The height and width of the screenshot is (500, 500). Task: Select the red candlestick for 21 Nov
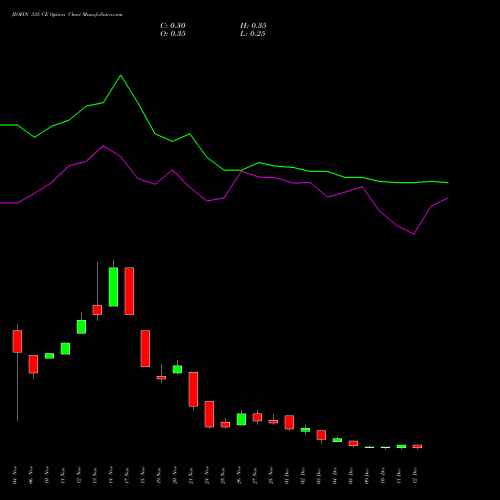coord(193,389)
